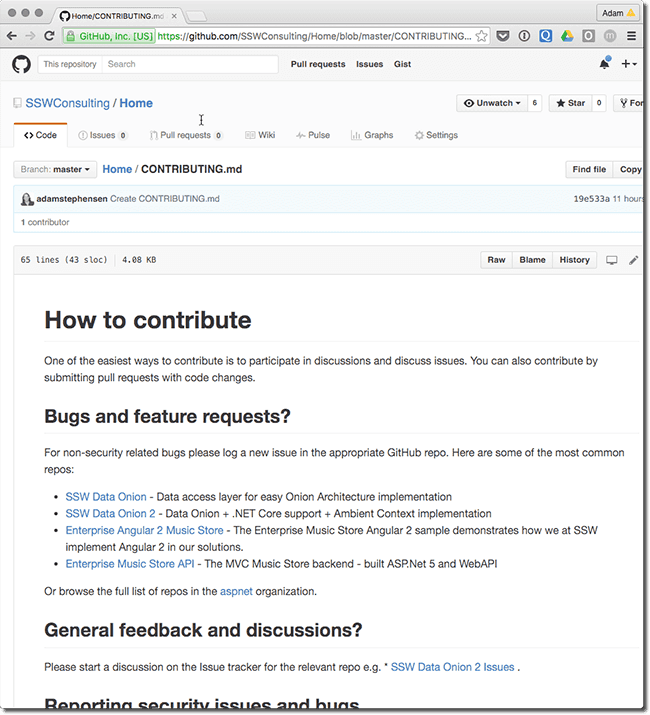Go to Pull requests in top navigation
Viewport: 650px width, 715px height.
point(318,64)
